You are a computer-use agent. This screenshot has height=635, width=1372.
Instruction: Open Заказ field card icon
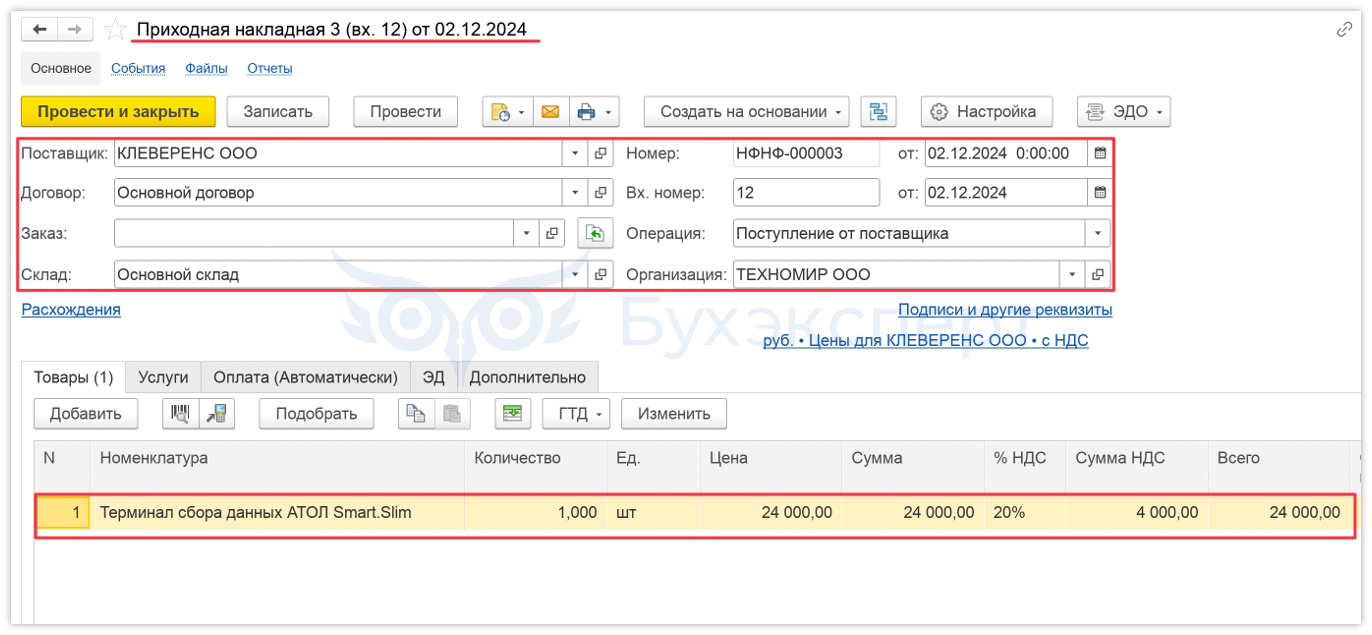coord(552,234)
